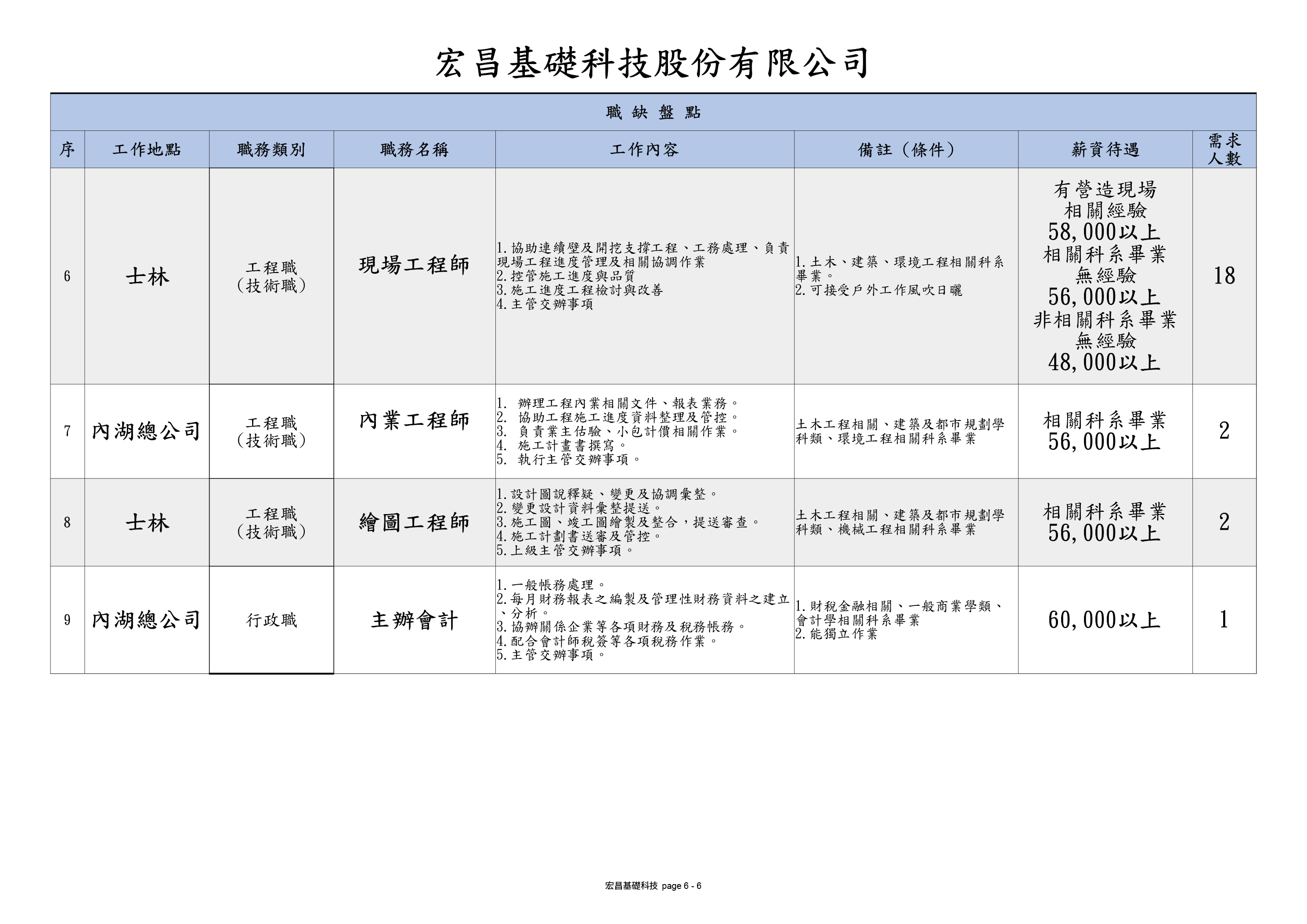Click 工程職(技術職) in 內業工程師 row
Screen dimensions: 1307x924
pyautogui.click(x=271, y=431)
